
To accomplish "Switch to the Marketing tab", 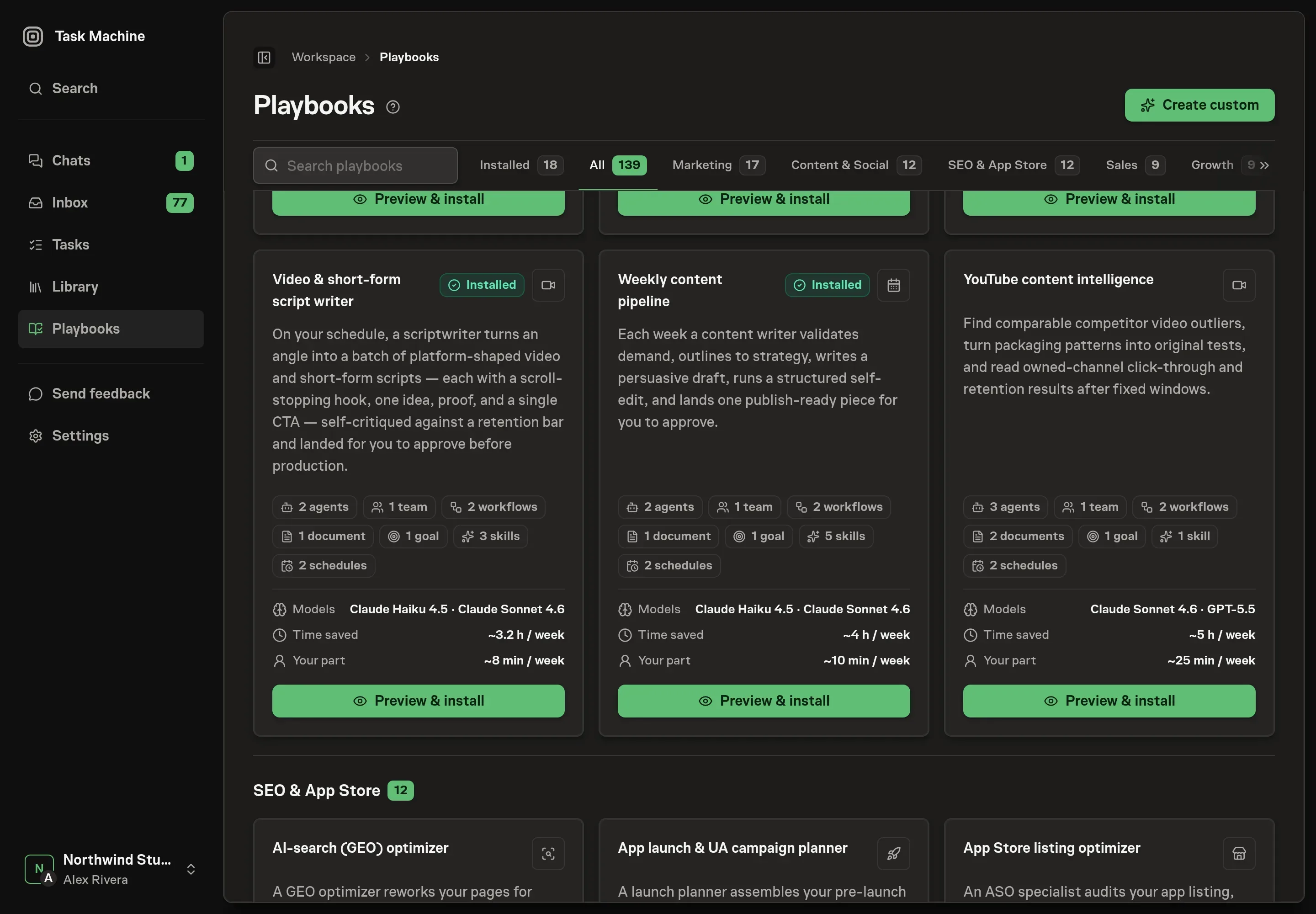I will (718, 165).
